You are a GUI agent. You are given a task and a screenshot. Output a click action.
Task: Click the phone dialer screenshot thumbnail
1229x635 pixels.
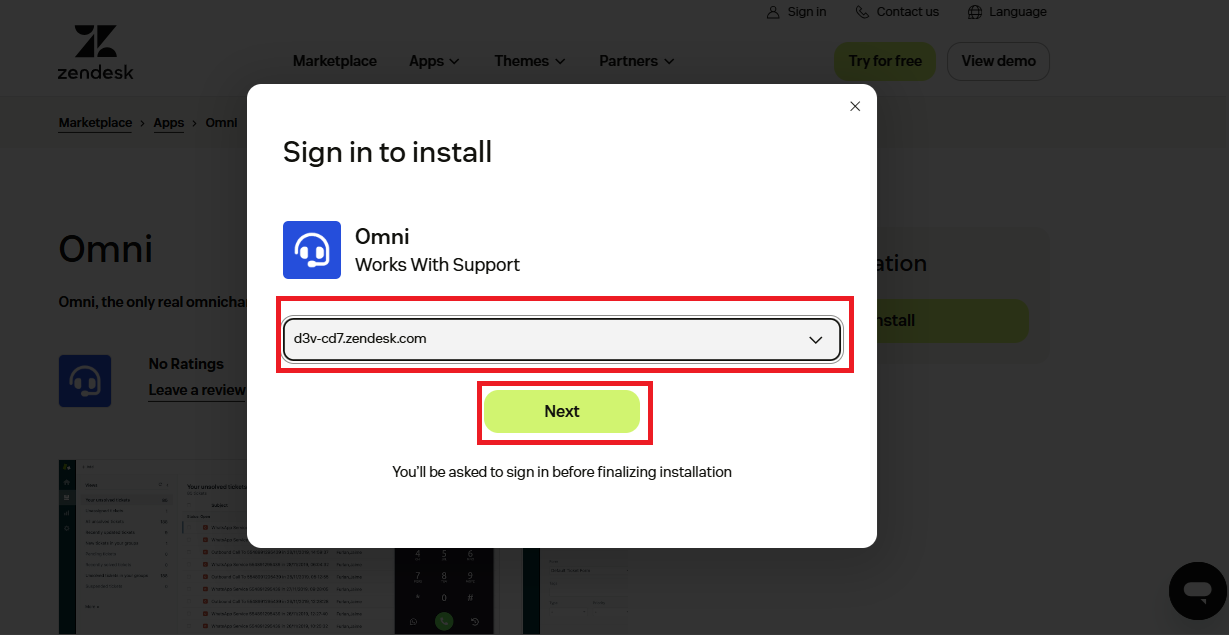click(445, 590)
